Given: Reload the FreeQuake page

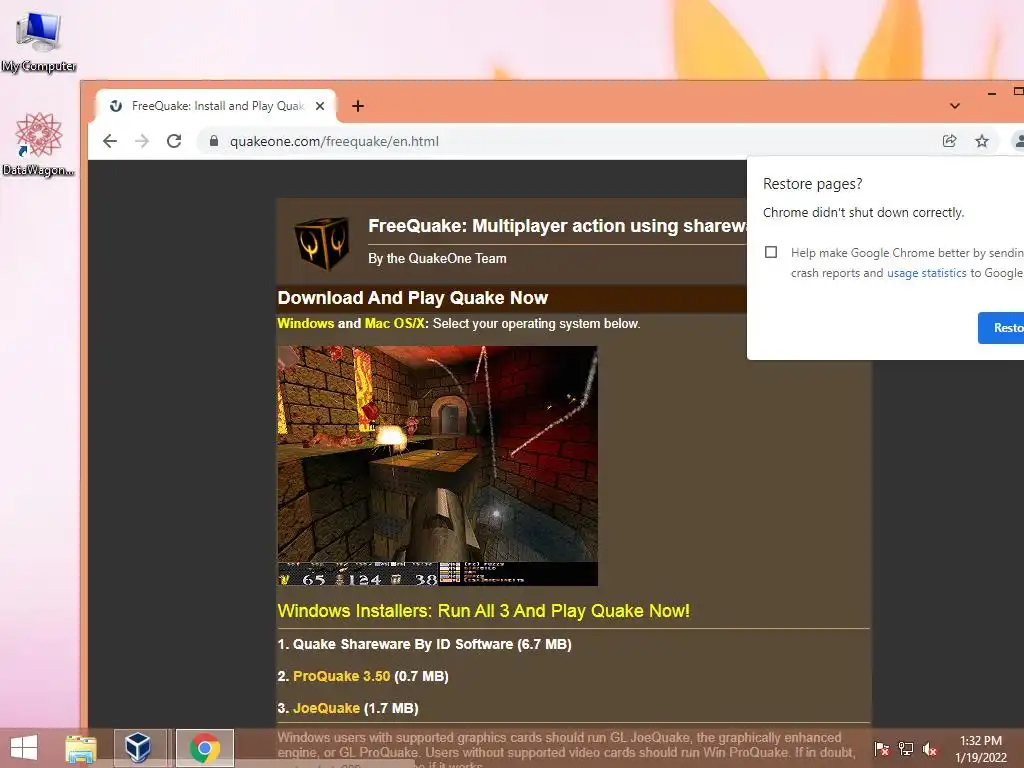Looking at the screenshot, I should [x=174, y=141].
